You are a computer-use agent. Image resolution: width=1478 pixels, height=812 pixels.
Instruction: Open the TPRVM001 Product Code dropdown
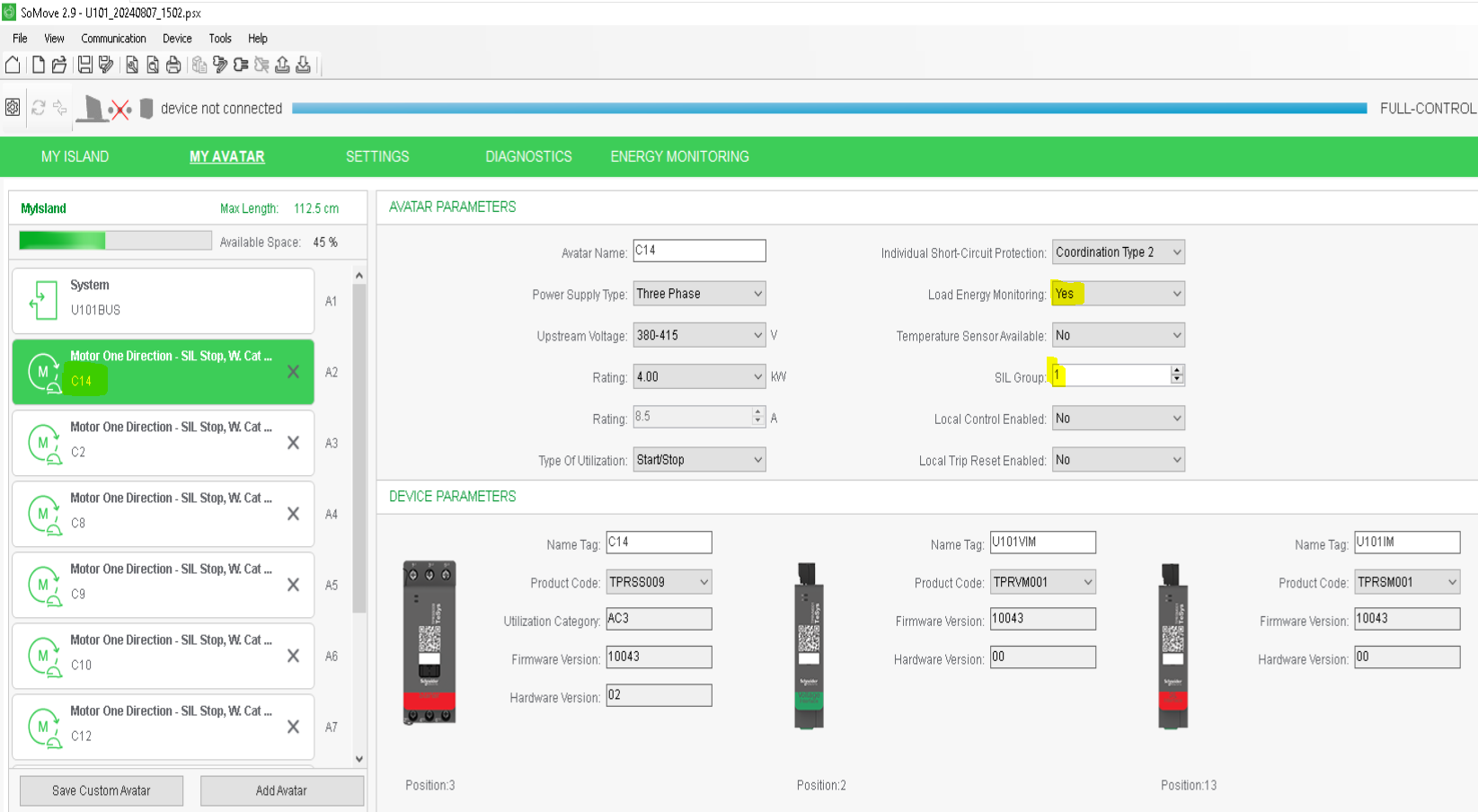coord(1043,582)
